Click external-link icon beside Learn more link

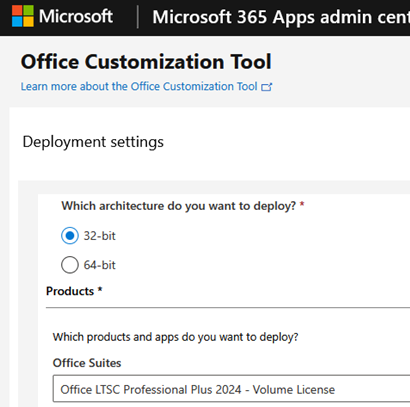pyautogui.click(x=267, y=87)
